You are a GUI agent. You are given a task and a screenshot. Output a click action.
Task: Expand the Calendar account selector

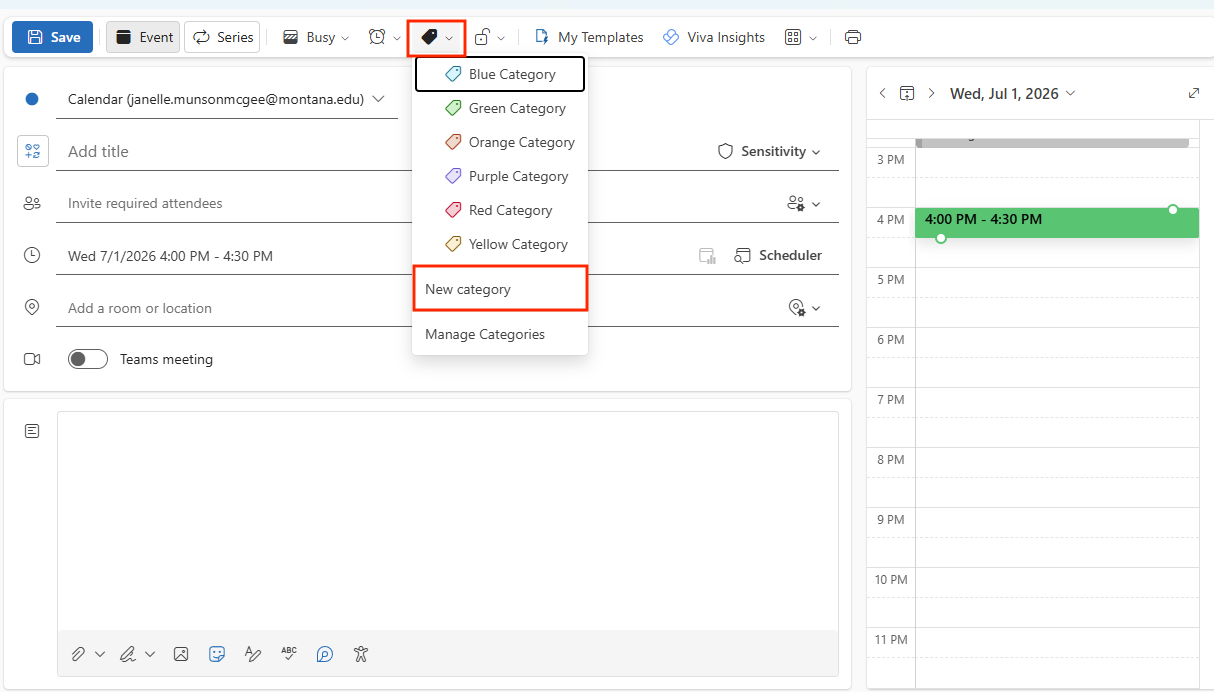226,99
